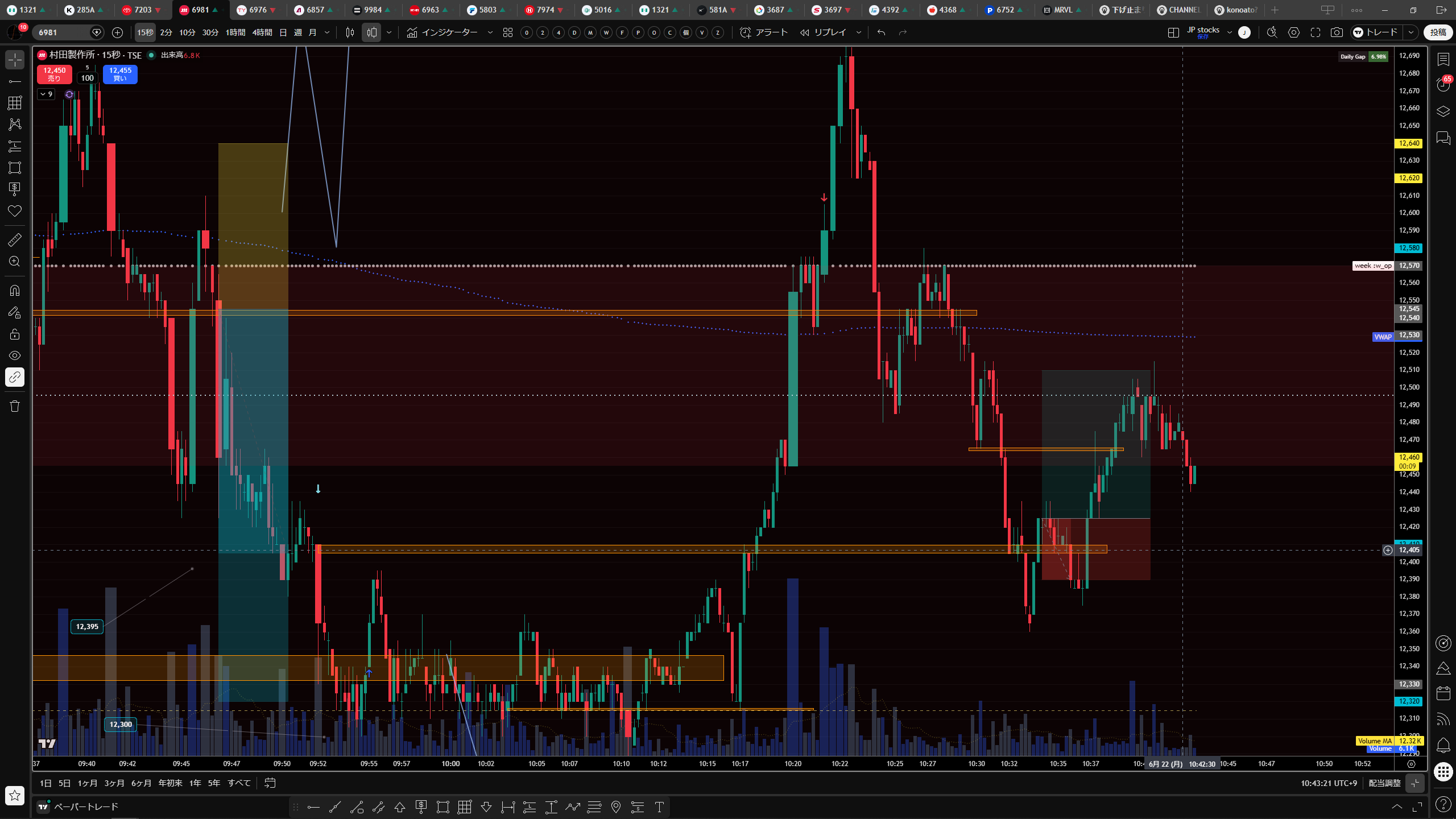This screenshot has width=1456, height=819.
Task: Open the magnet mode tool
Action: tap(15, 291)
